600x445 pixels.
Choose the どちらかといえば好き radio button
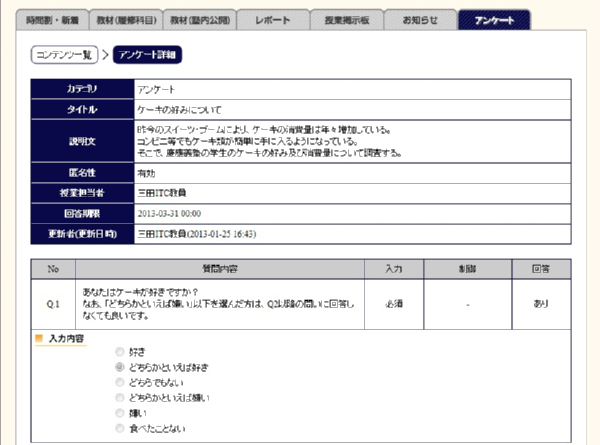point(121,368)
